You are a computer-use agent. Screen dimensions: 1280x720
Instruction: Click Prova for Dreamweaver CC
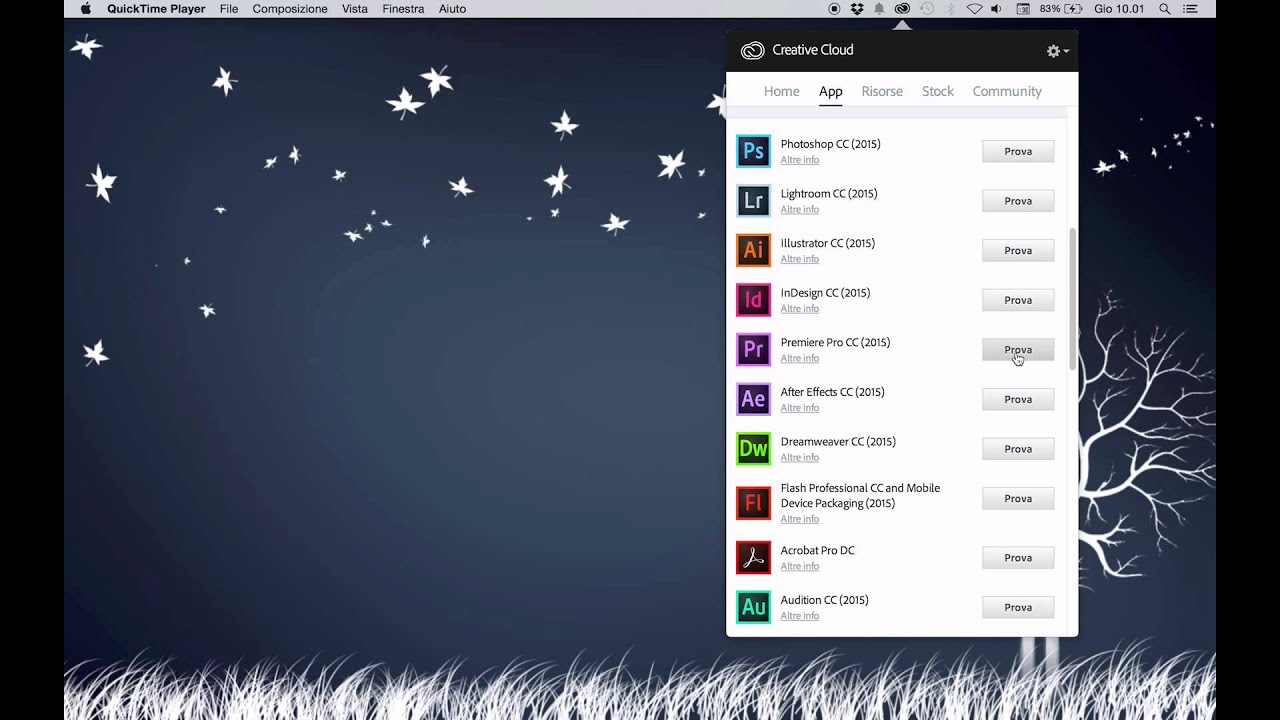click(x=1018, y=449)
